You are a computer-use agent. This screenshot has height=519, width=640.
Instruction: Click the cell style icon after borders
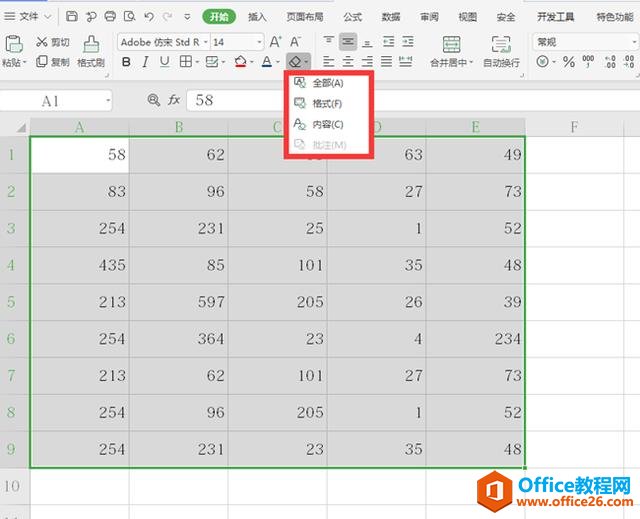click(212, 62)
